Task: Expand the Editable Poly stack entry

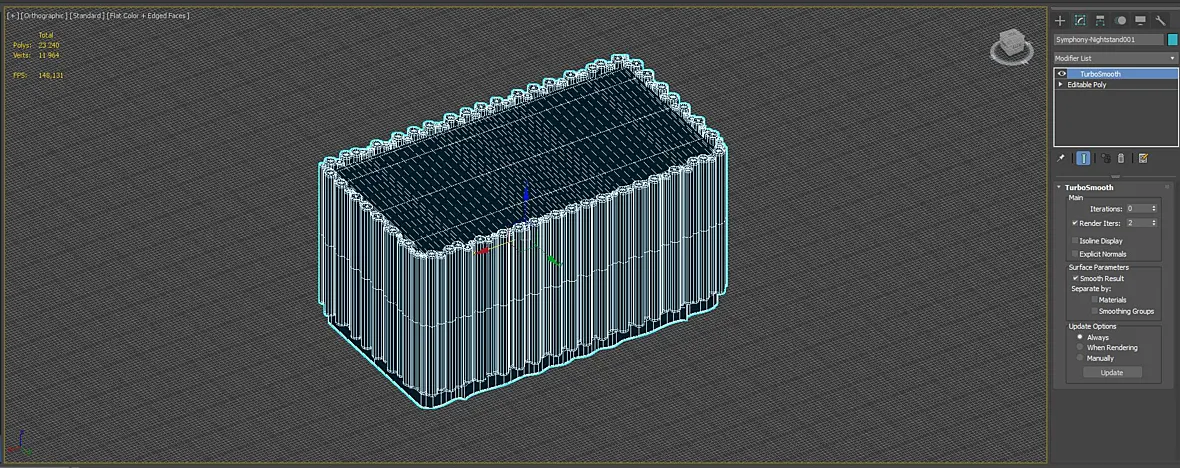Action: point(1060,85)
